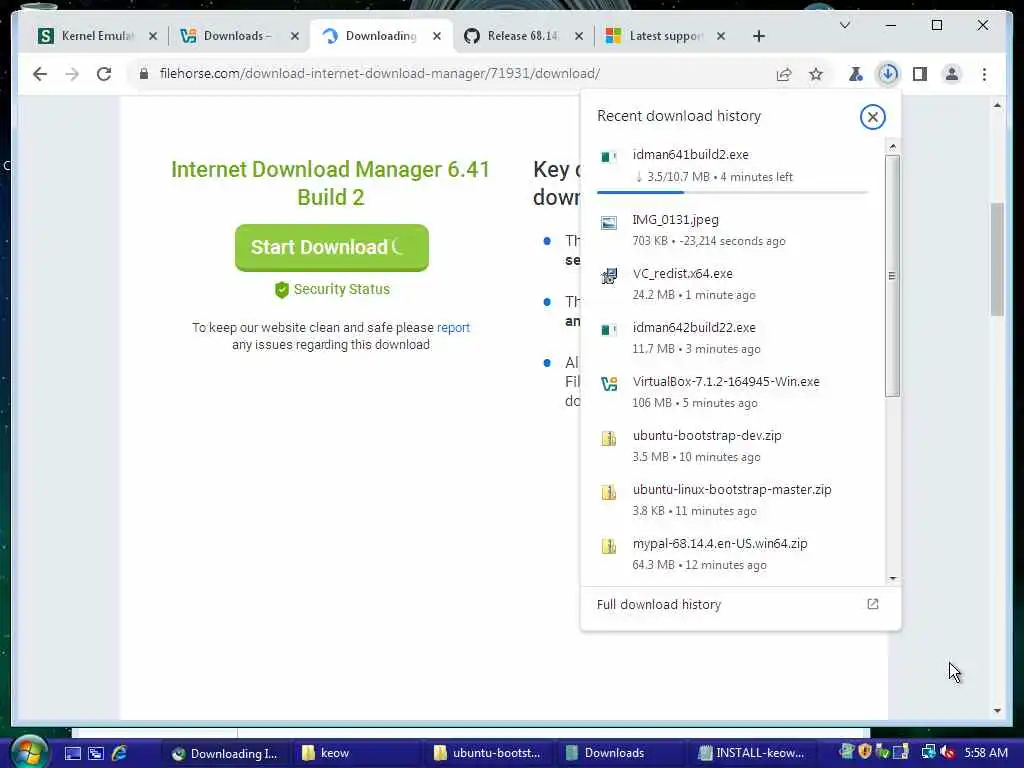Click the VC_redist.x64.exe installer icon
The height and width of the screenshot is (768, 1024).
point(609,276)
